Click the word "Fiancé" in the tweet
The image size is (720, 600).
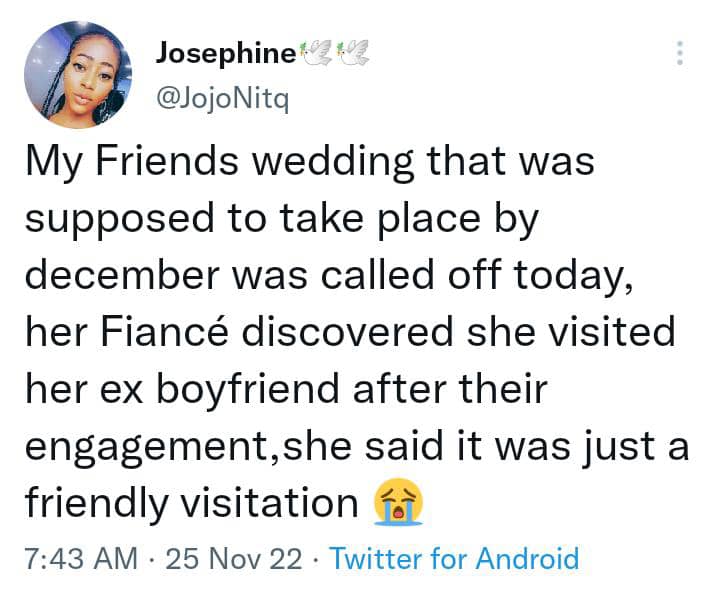164,331
